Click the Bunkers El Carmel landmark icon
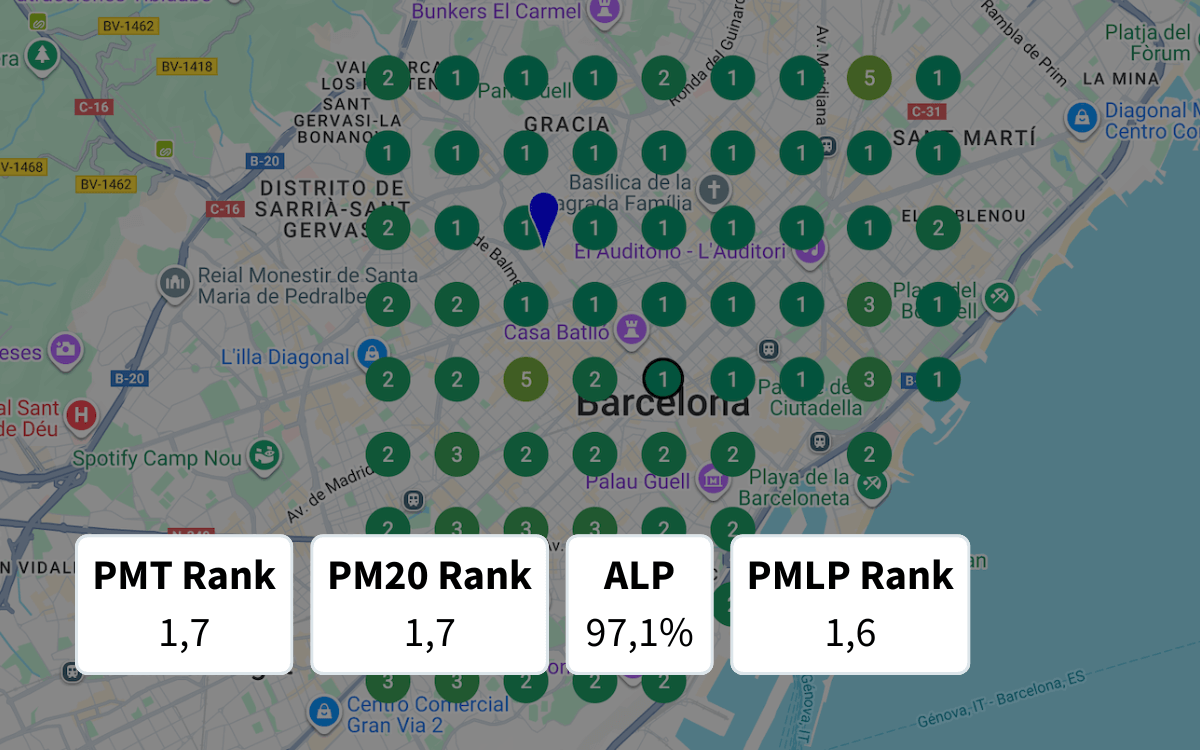The width and height of the screenshot is (1200, 750). pyautogui.click(x=602, y=11)
